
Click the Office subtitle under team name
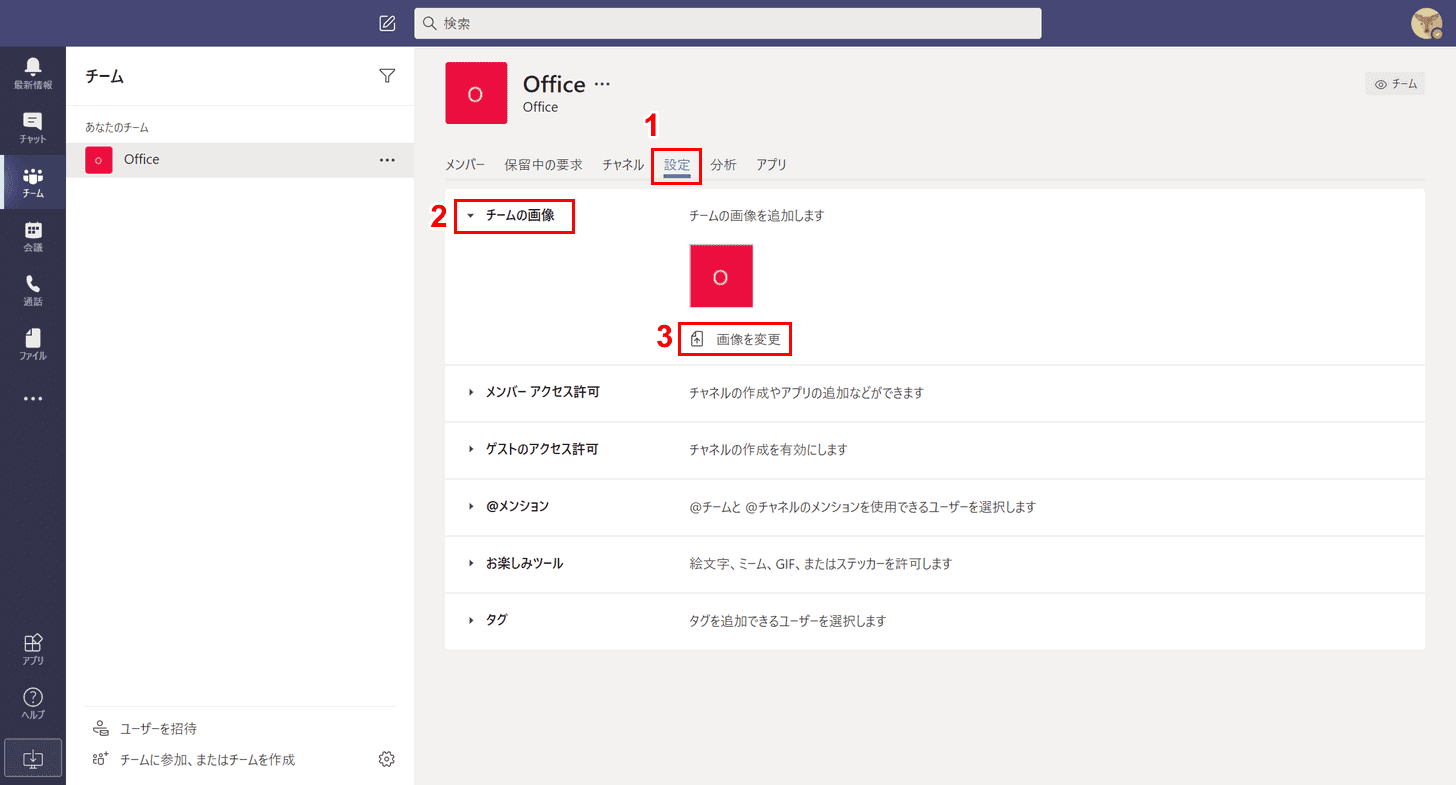541,107
